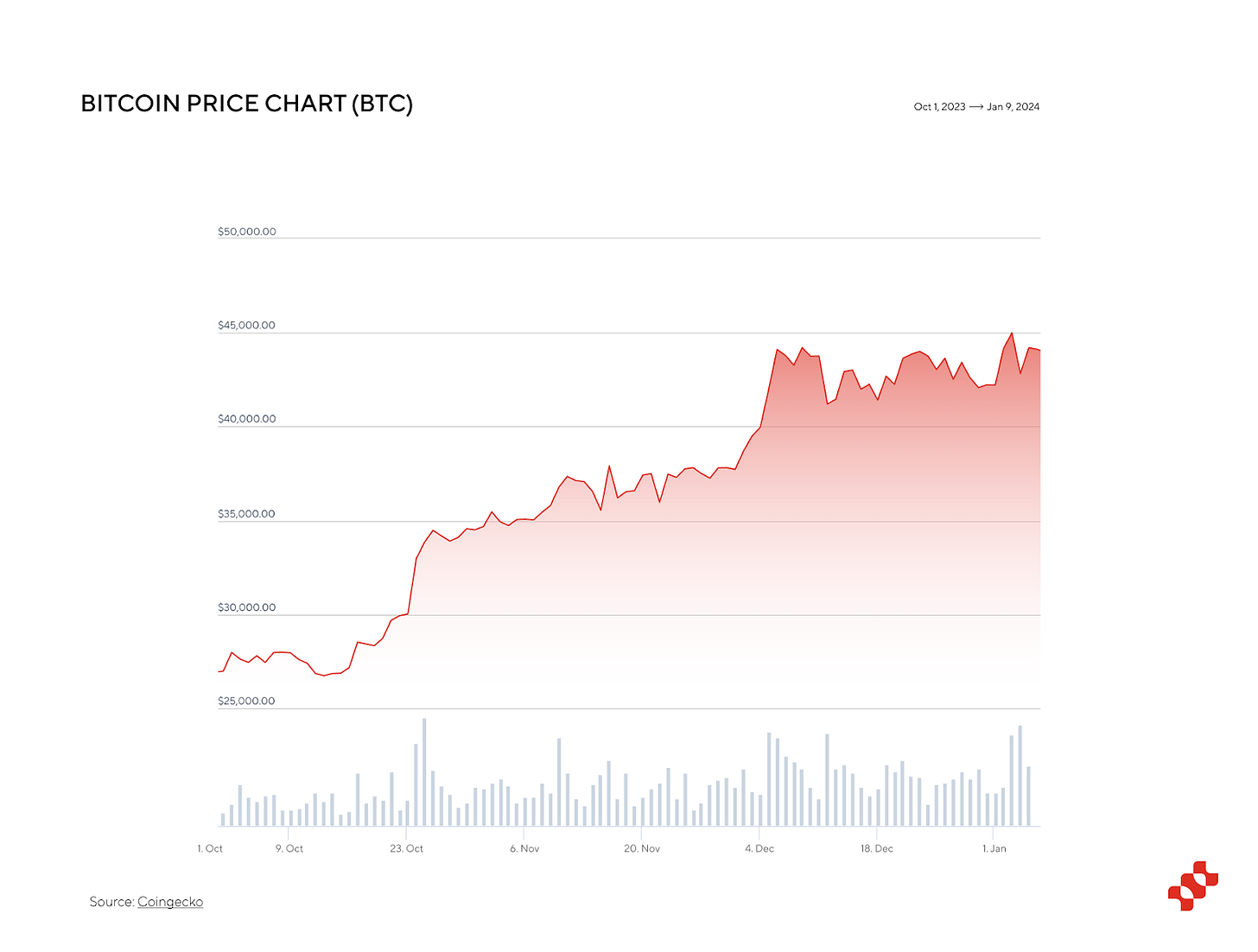The image size is (1258, 952).
Task: Click the $30,000.00 price axis label
Action: pyautogui.click(x=247, y=607)
